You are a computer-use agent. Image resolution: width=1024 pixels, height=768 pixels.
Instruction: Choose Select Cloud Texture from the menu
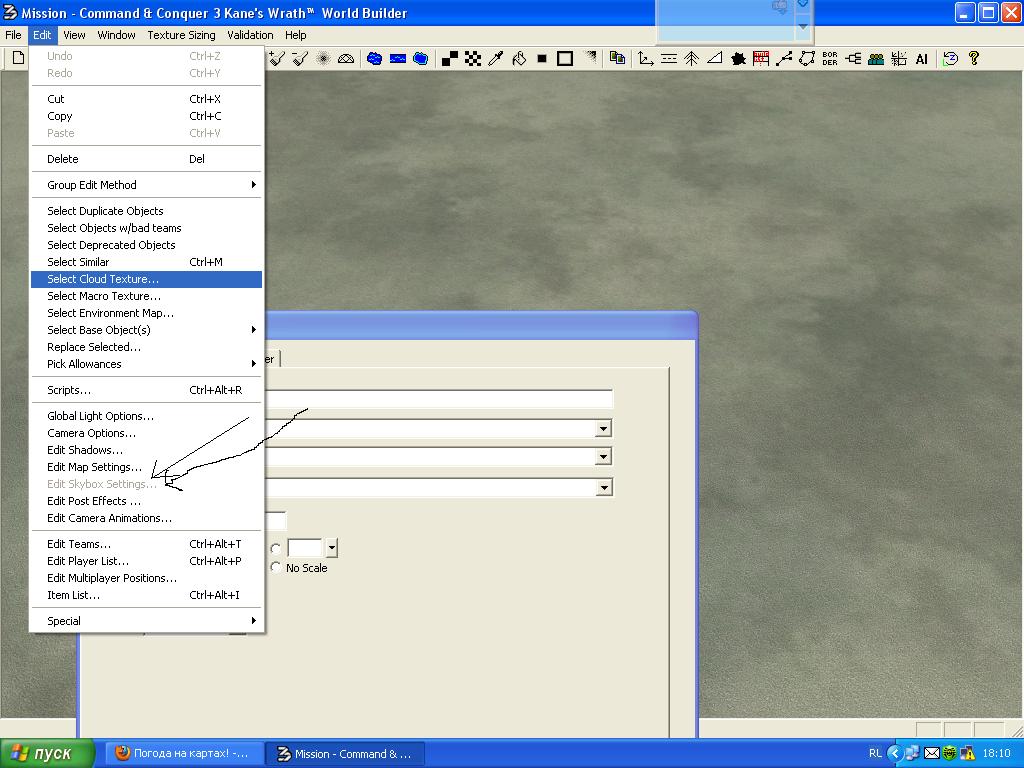146,279
